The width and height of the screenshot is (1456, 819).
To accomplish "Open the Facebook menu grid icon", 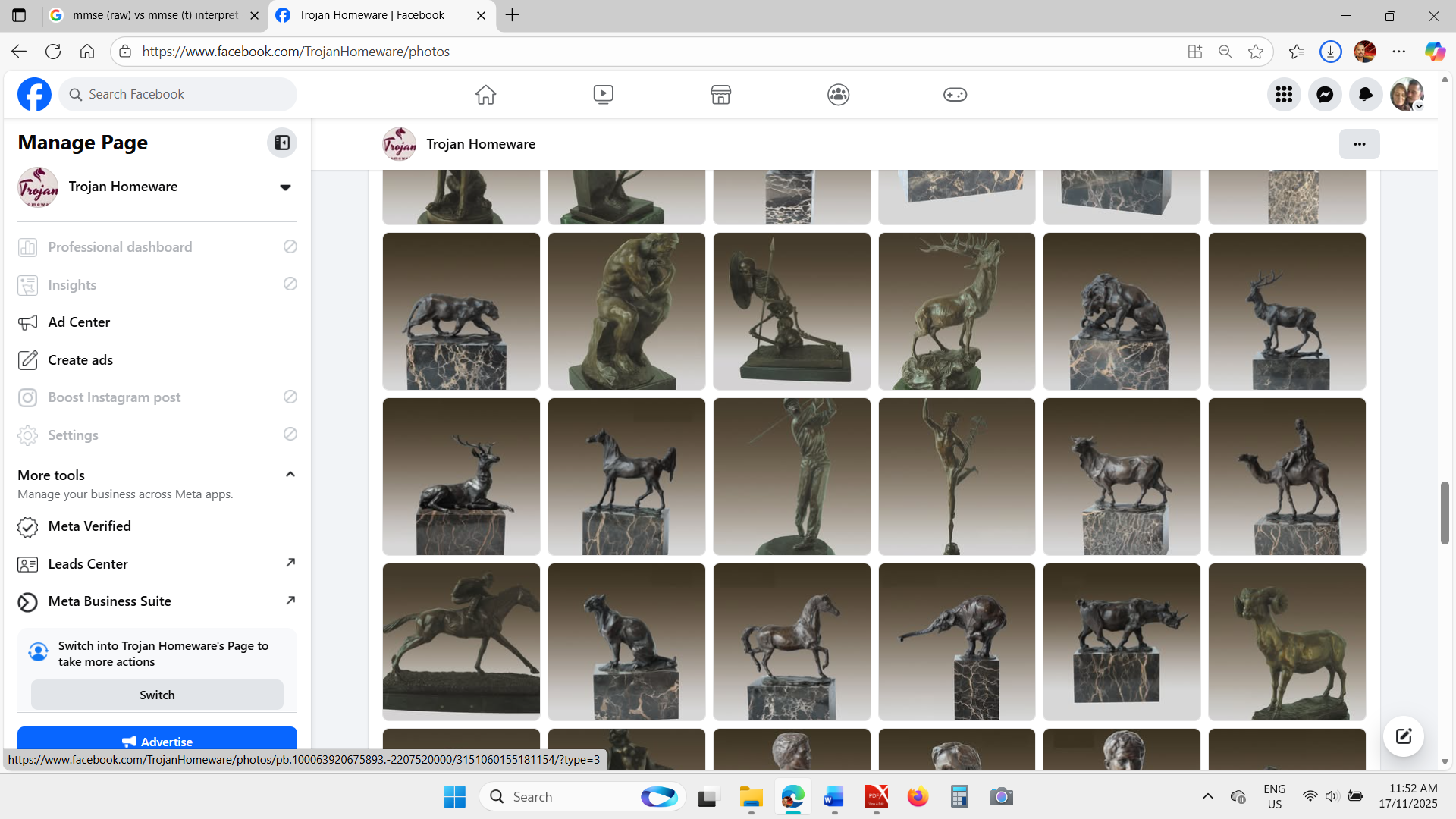I will coord(1284,95).
